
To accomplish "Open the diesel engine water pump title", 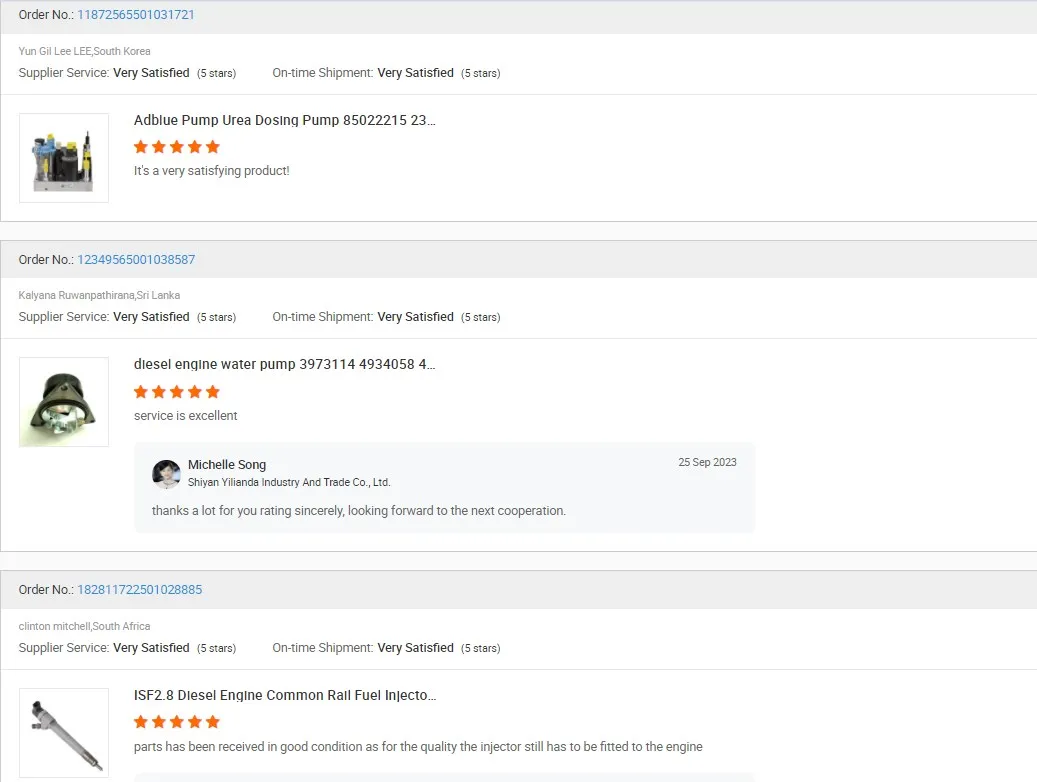I will point(285,365).
